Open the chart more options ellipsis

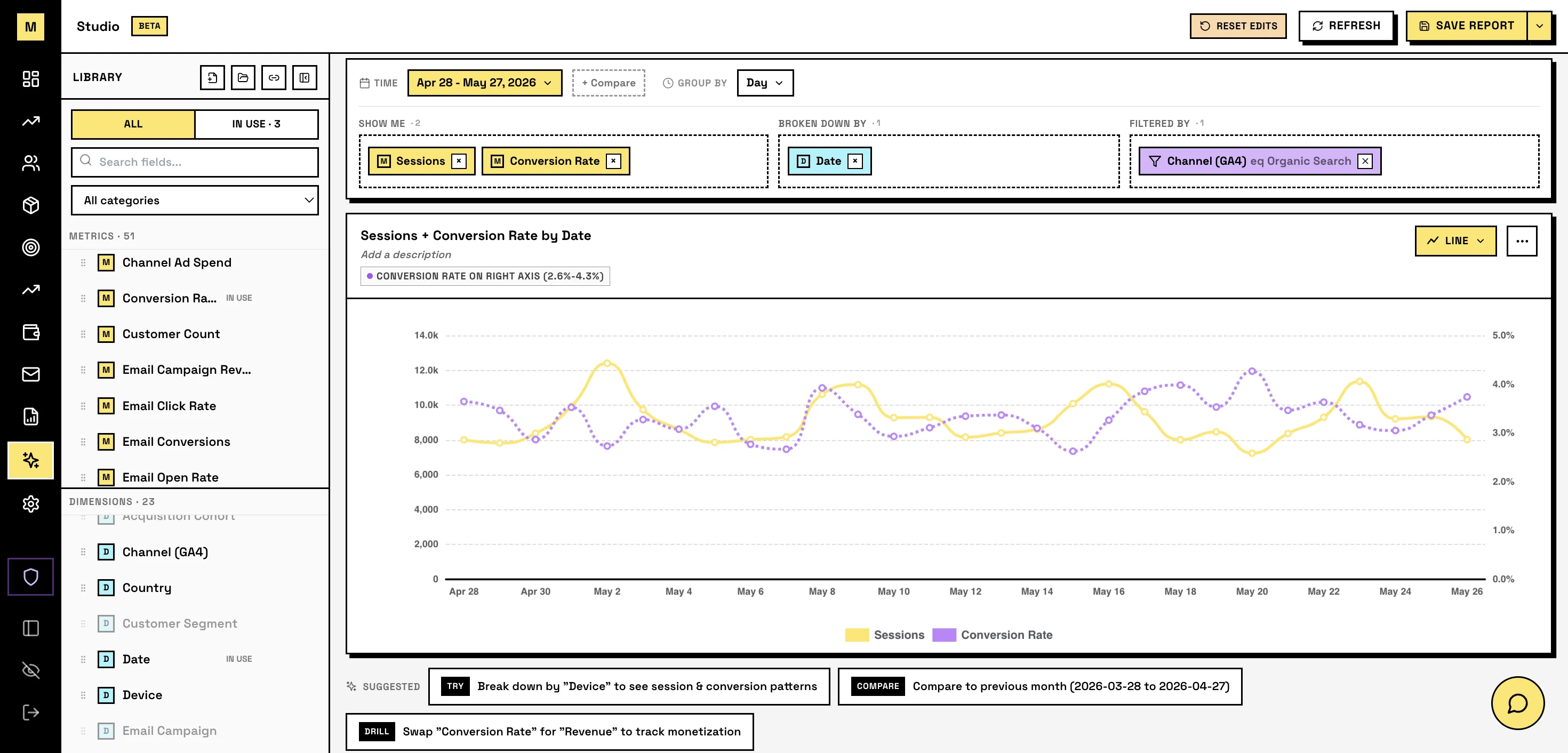coord(1522,241)
